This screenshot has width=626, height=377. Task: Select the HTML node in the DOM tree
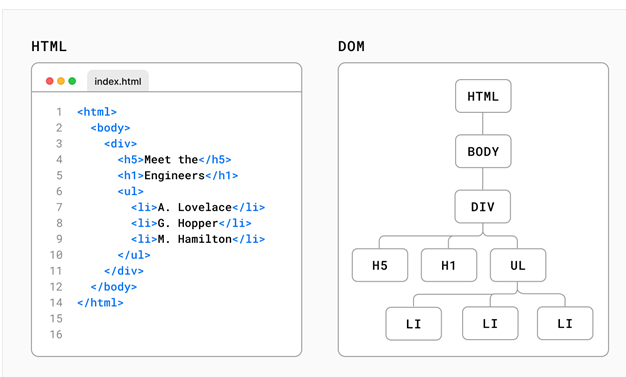coord(483,96)
